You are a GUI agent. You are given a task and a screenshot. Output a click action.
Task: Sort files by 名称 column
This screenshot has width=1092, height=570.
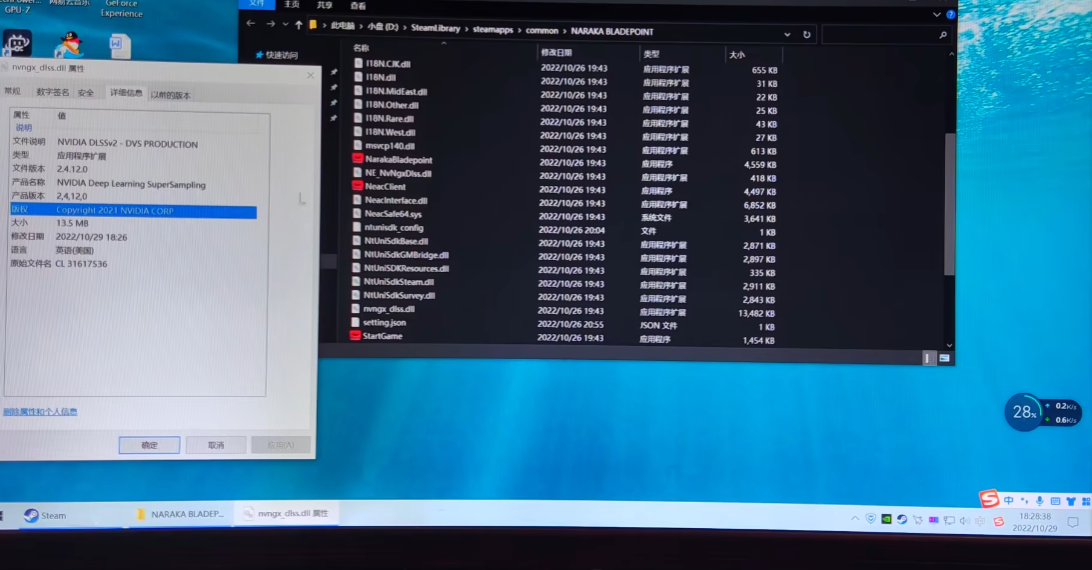361,48
